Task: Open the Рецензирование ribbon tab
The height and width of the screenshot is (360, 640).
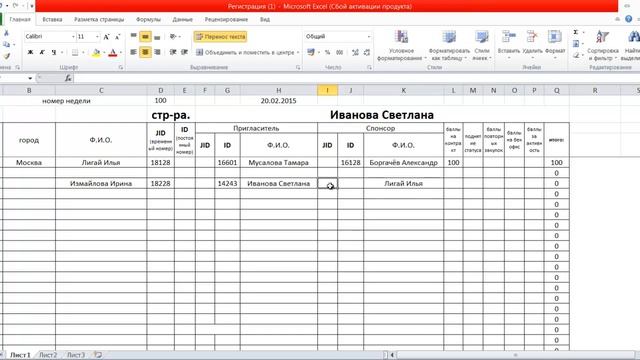Action: (226, 19)
